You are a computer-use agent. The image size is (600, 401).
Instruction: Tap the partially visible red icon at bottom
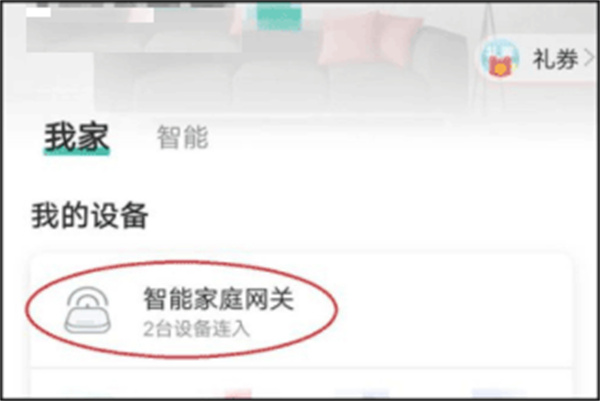click(x=238, y=393)
